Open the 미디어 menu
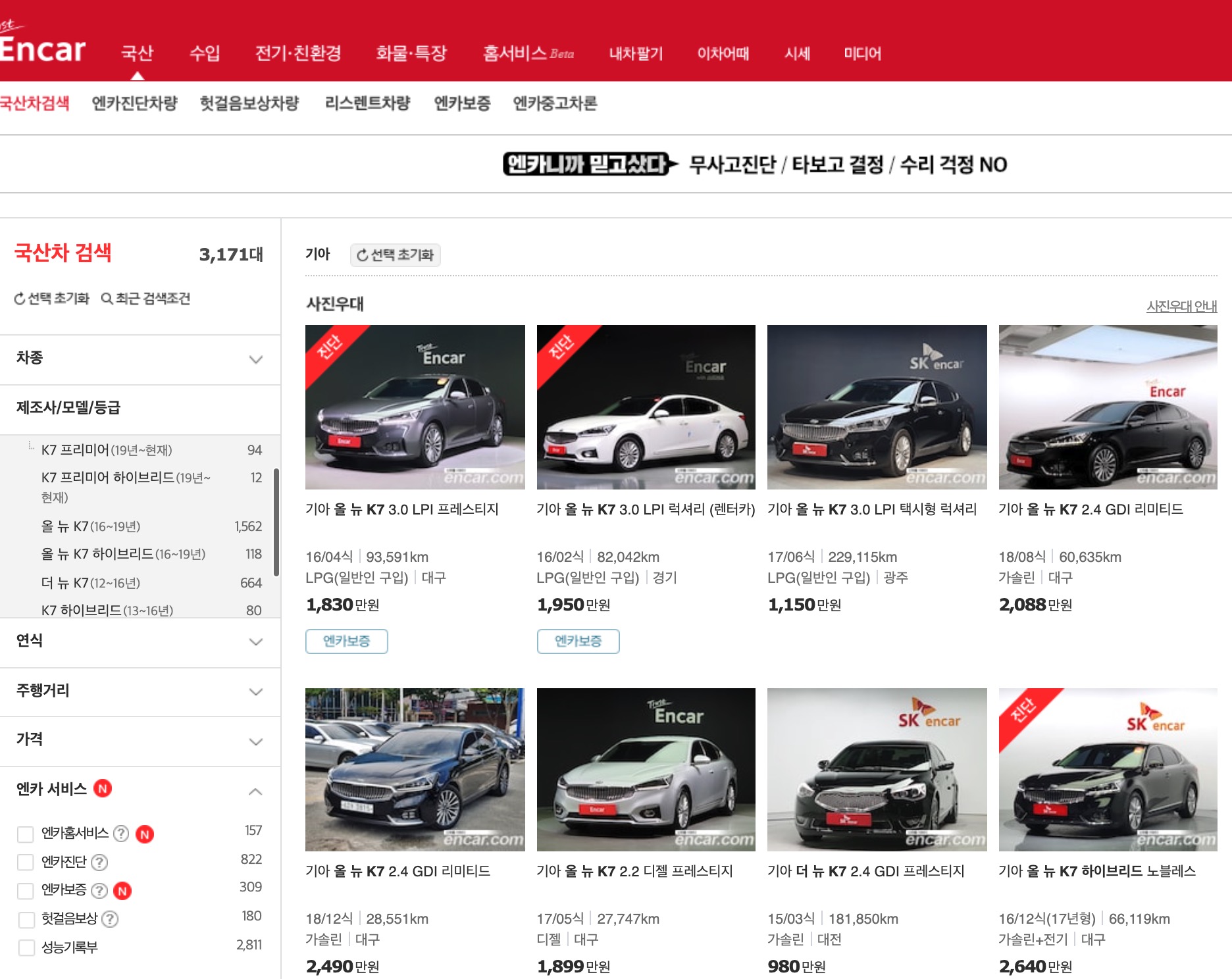The width and height of the screenshot is (1232, 979). point(862,53)
